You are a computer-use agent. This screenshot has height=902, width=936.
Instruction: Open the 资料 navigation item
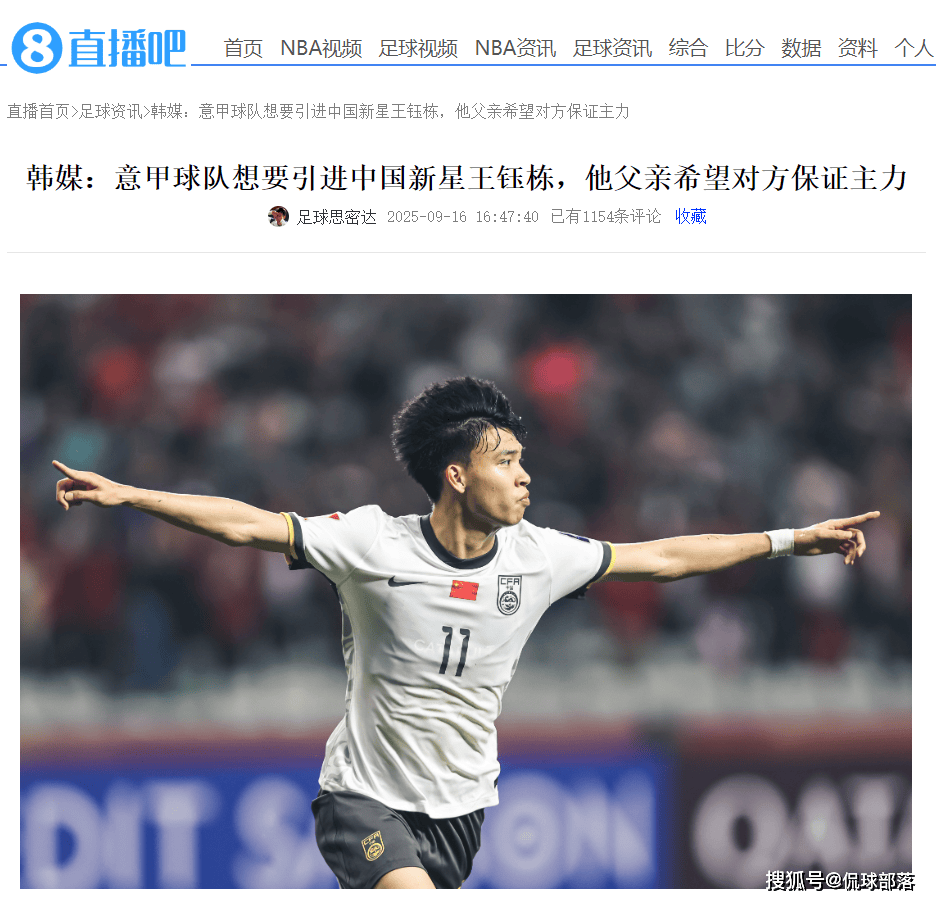tap(857, 48)
